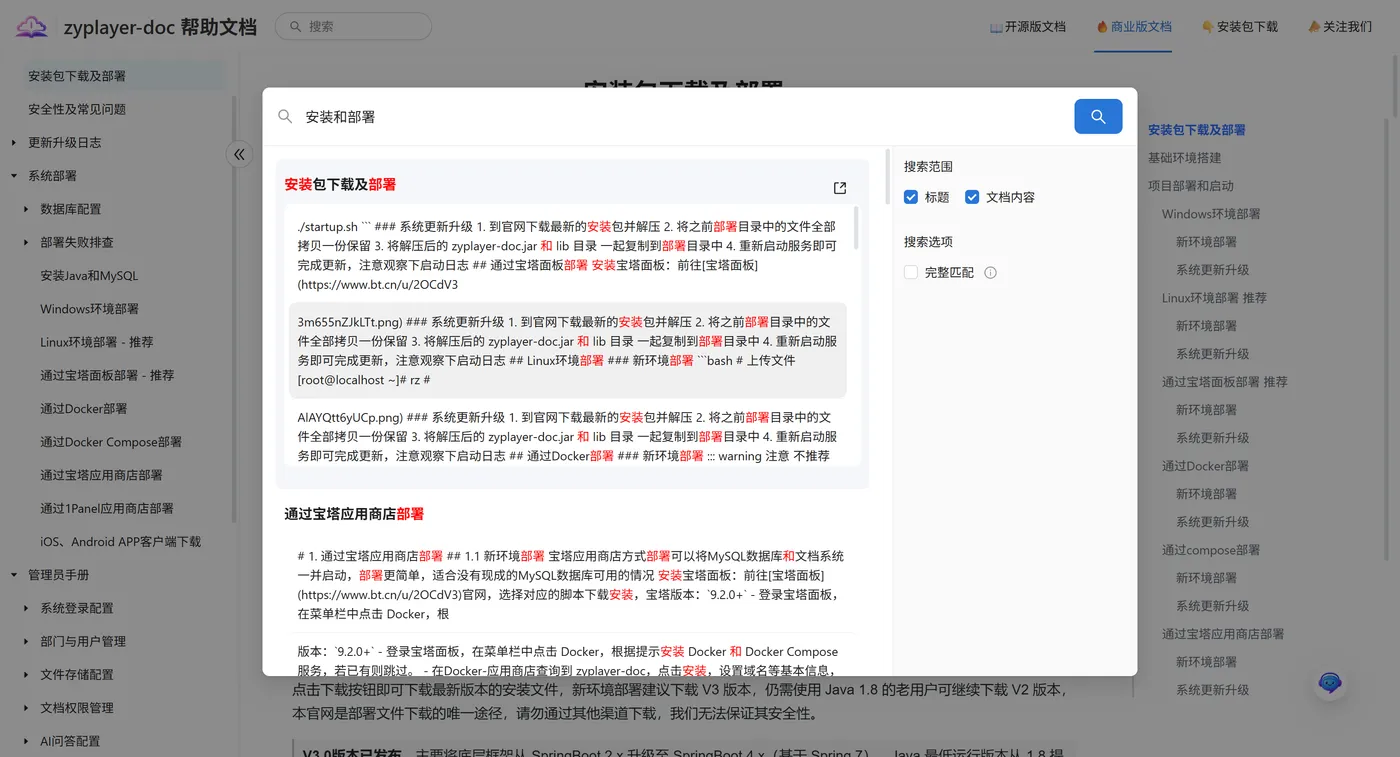Jump to 项目部署和启动 in the page outline
1400x757 pixels.
coord(1191,186)
